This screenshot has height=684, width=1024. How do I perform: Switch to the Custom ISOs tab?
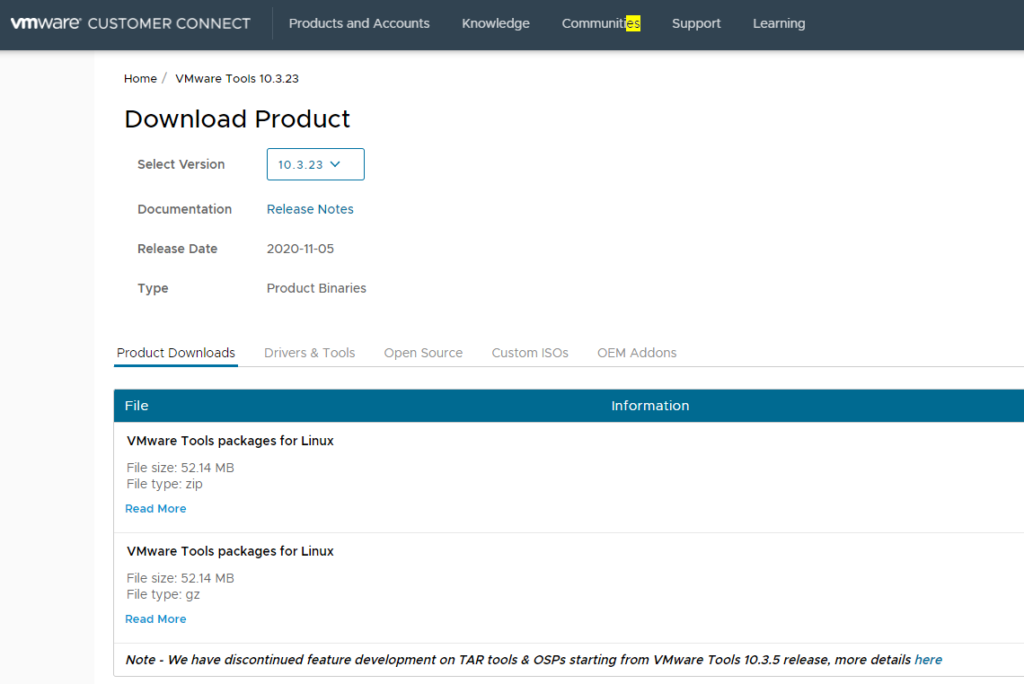pyautogui.click(x=530, y=353)
